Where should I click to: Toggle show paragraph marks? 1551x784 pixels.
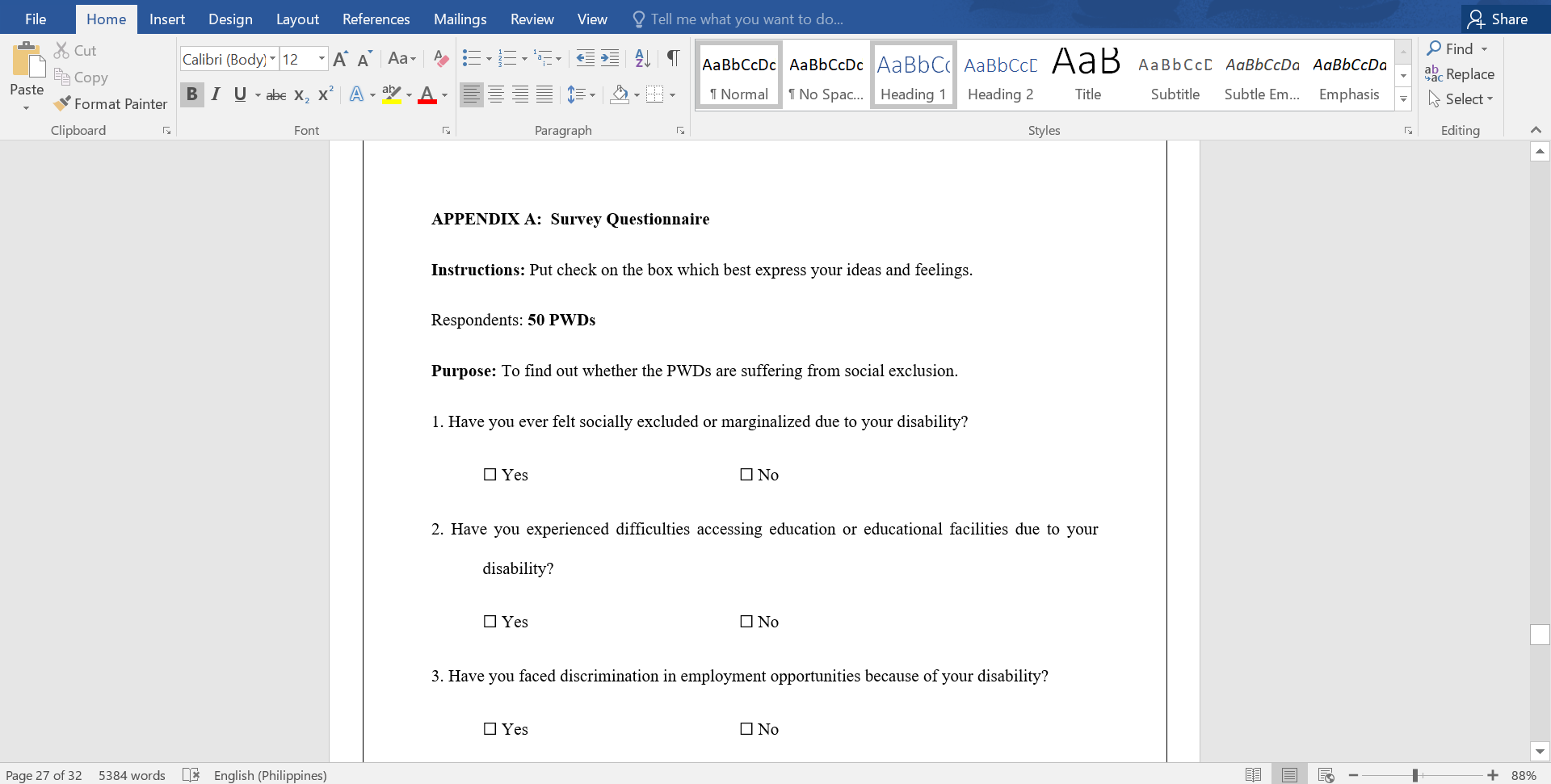pyautogui.click(x=673, y=58)
